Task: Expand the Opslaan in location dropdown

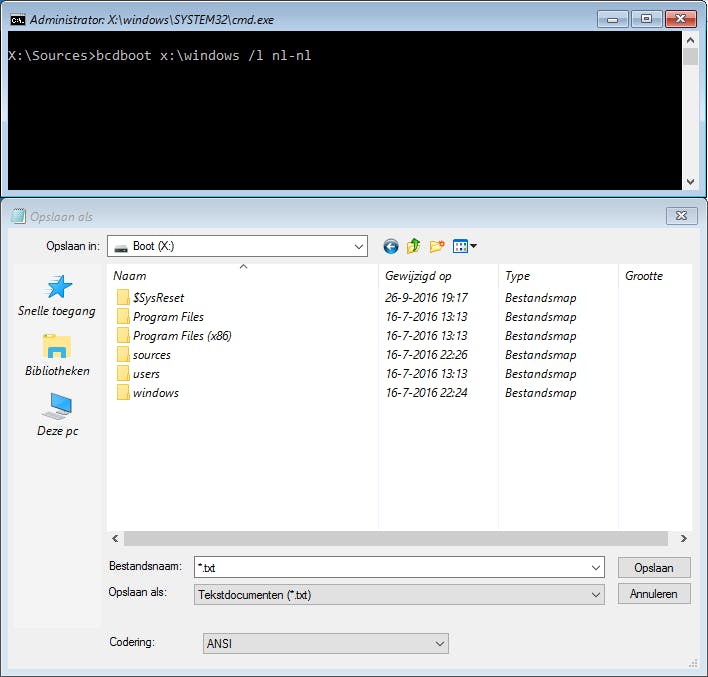Action: (359, 247)
